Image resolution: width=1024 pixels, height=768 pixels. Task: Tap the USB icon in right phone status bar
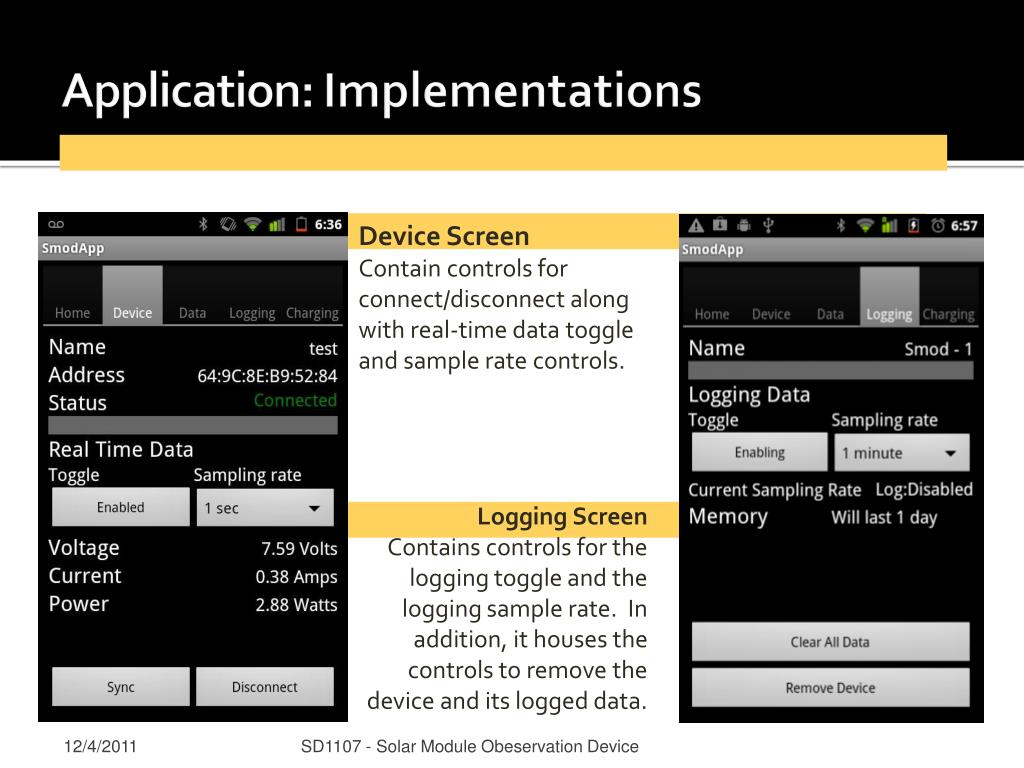[768, 226]
